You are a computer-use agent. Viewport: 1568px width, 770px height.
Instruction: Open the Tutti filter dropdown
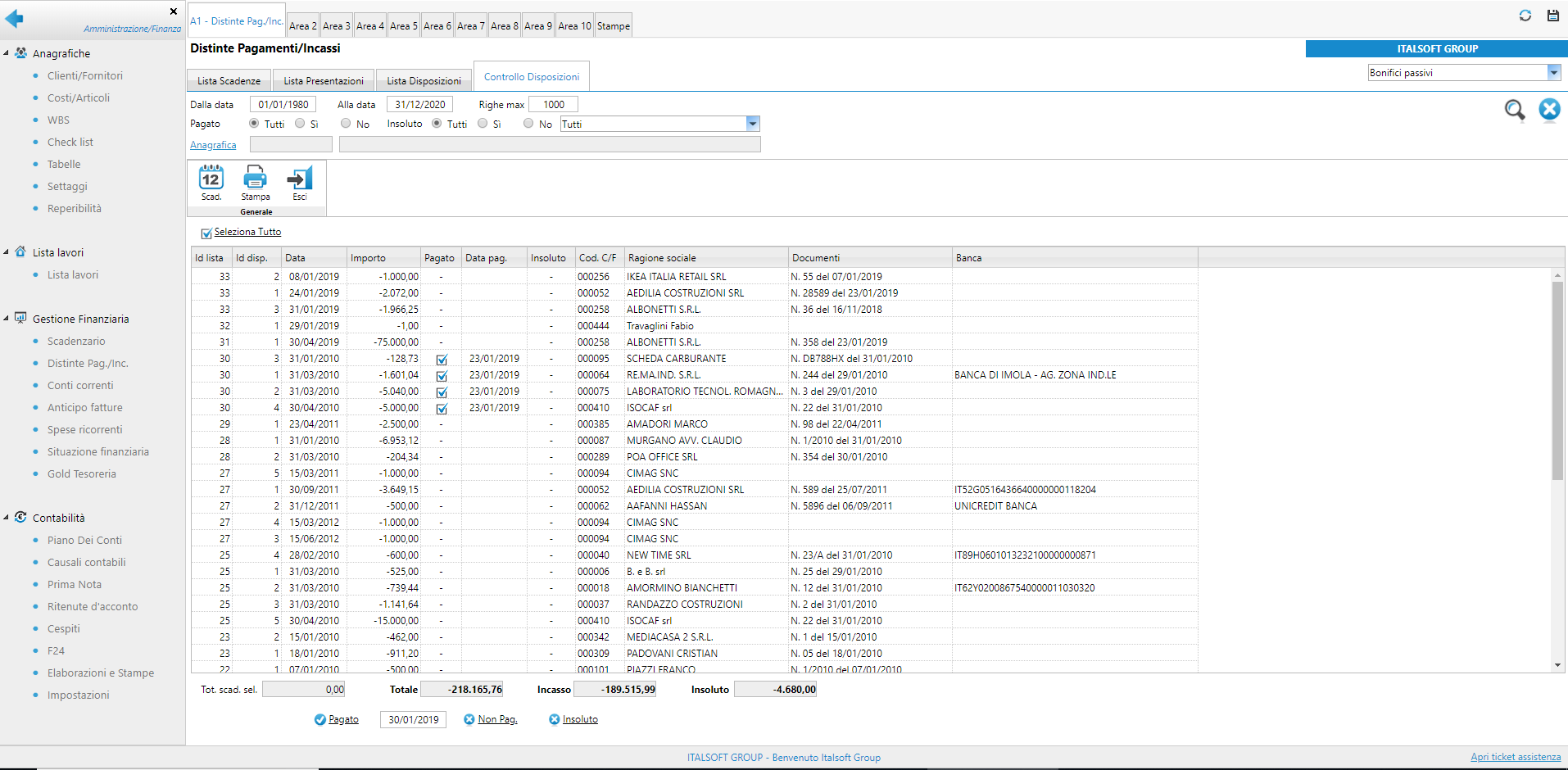(x=753, y=124)
